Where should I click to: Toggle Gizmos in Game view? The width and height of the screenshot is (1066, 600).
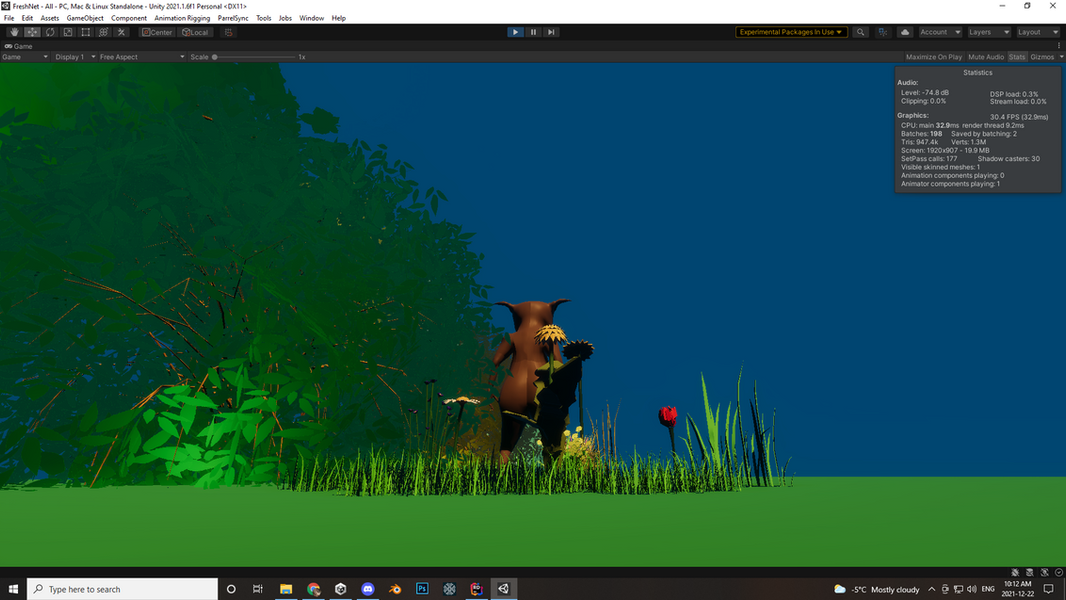[1042, 57]
